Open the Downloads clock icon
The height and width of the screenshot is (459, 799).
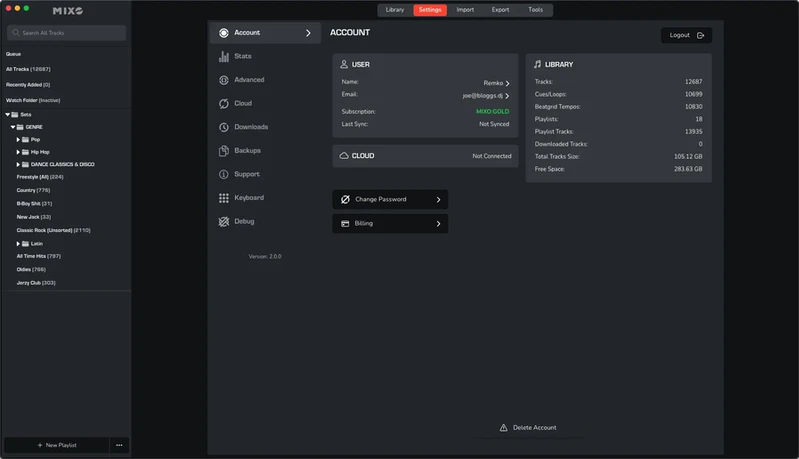coord(224,127)
